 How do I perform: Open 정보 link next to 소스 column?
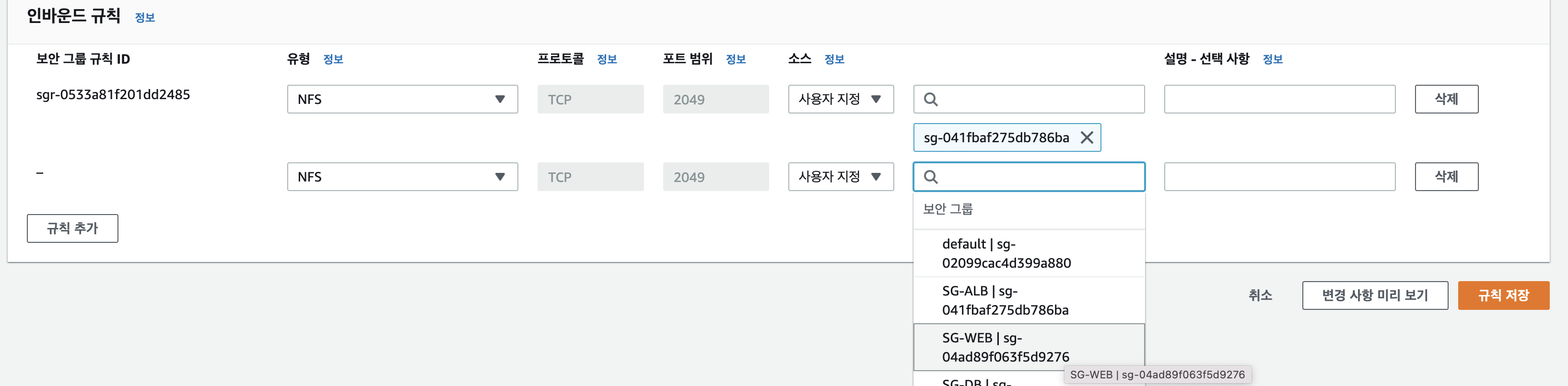point(834,59)
